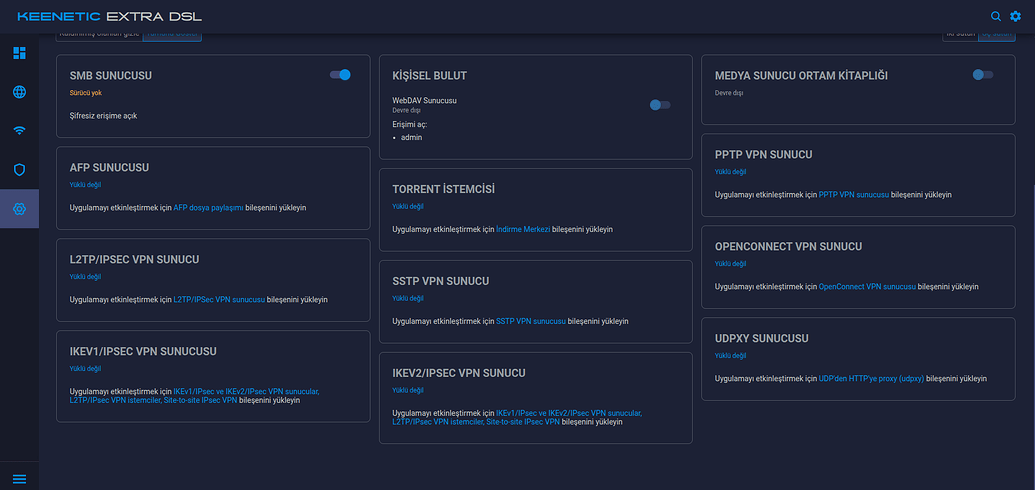Open the security shield section
The width and height of the screenshot is (1035, 490).
click(x=19, y=170)
